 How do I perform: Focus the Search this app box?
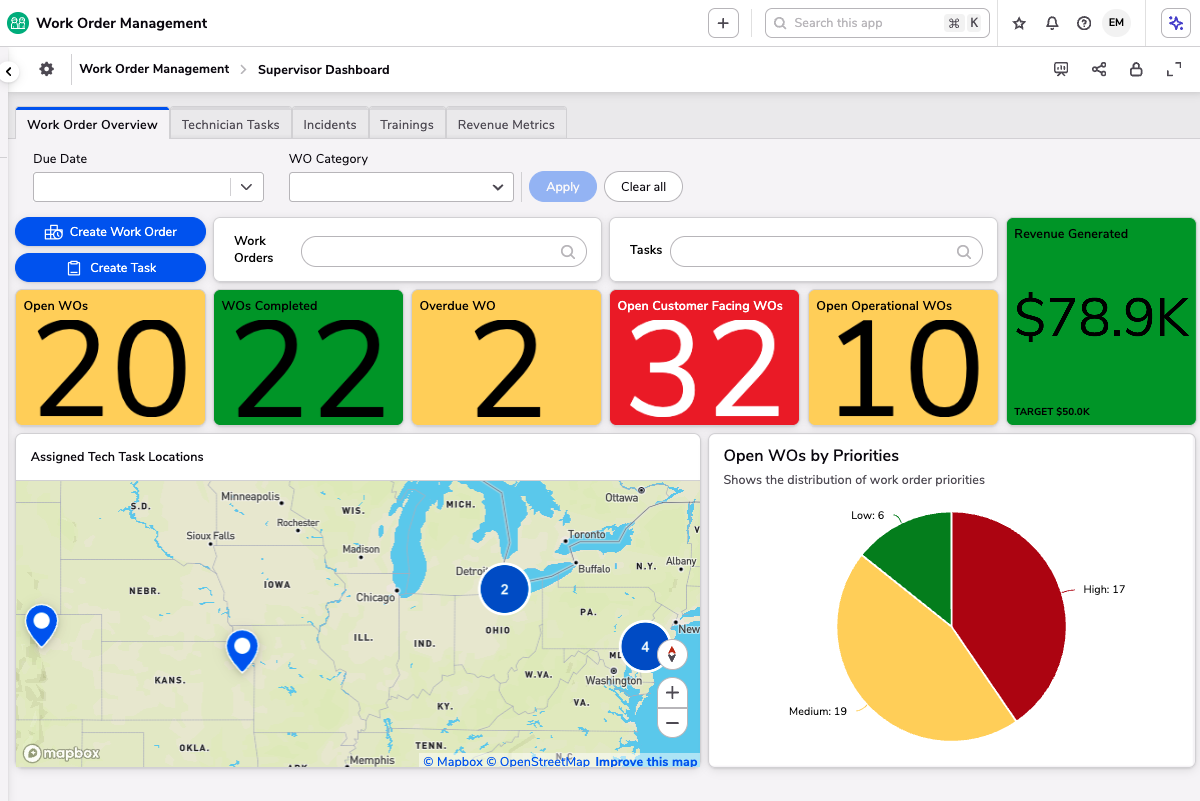coord(877,23)
